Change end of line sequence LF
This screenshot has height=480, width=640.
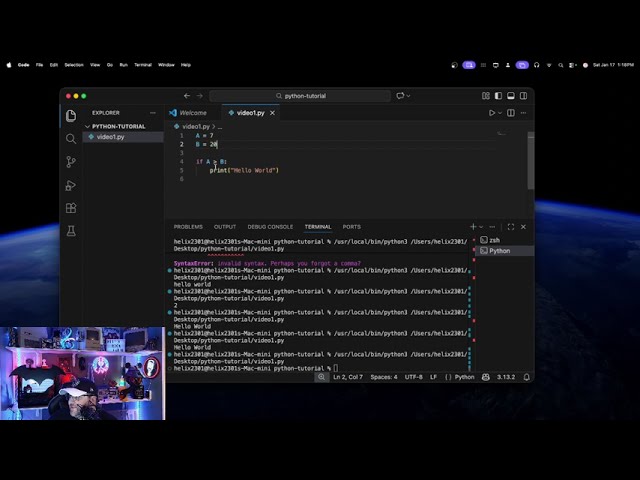click(433, 377)
